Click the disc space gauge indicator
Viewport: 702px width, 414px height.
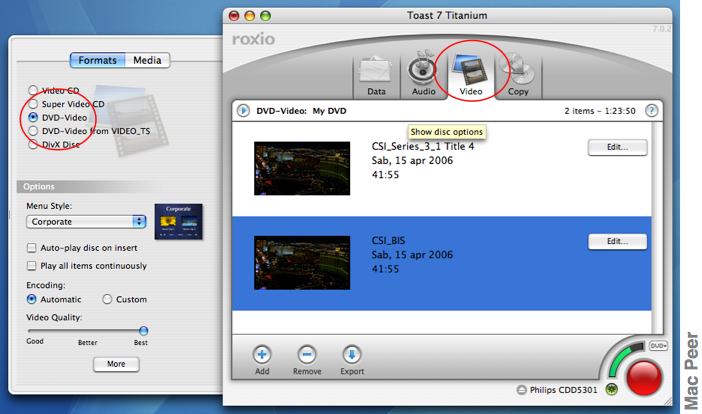(x=624, y=358)
